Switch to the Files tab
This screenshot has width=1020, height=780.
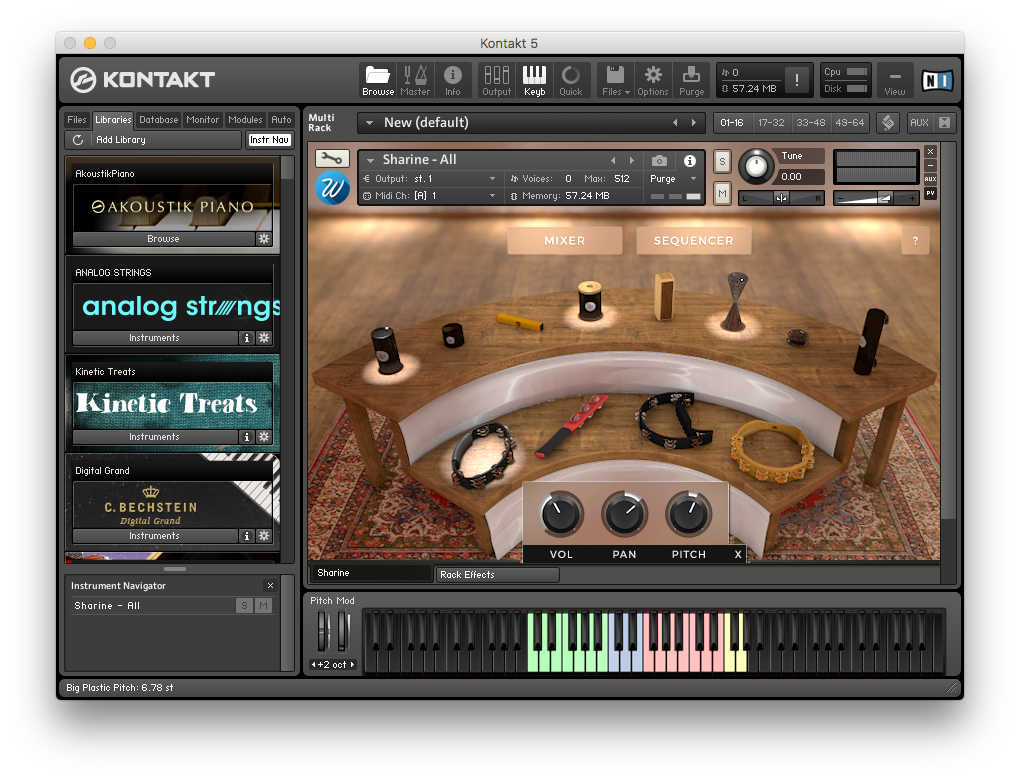click(77, 120)
